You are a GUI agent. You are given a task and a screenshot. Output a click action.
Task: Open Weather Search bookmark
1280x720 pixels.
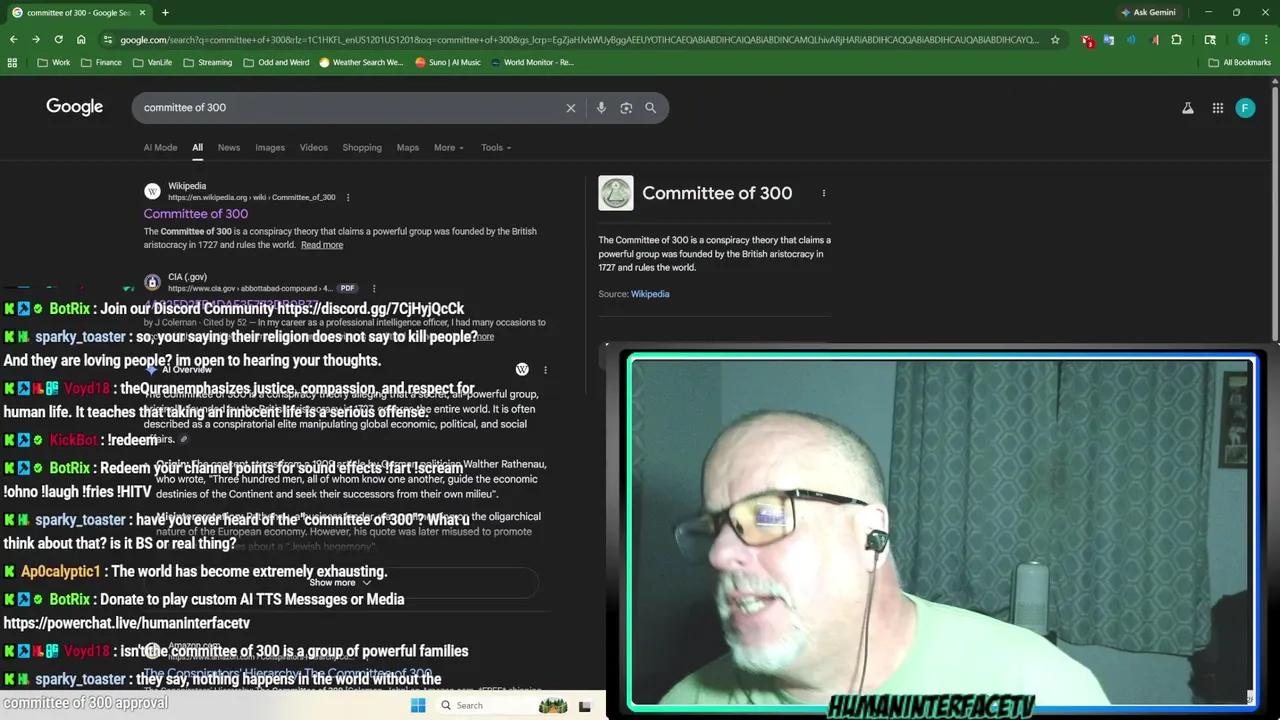361,62
